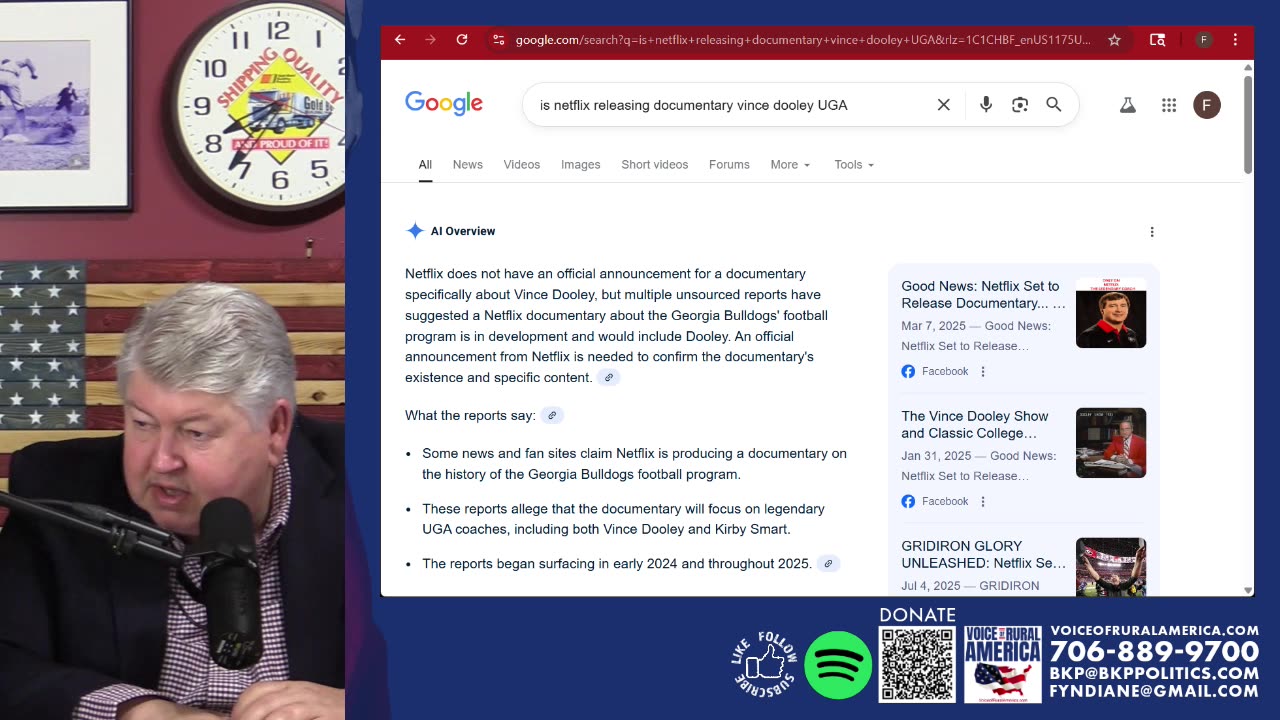Click the Like Follow Subscribe thumbs-up badge
This screenshot has height=720, width=1280.
pyautogui.click(x=765, y=664)
